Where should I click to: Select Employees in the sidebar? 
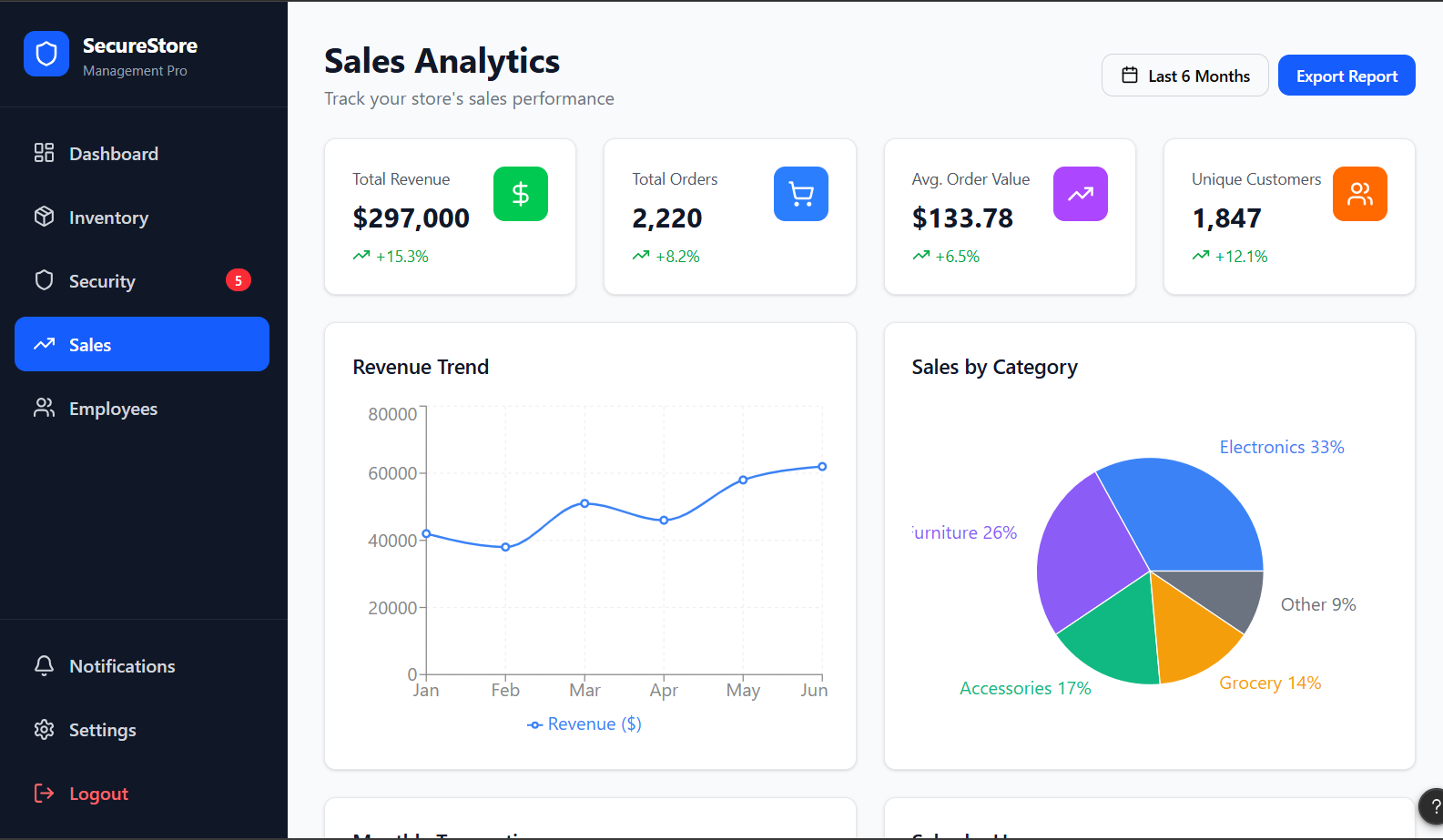(142, 409)
